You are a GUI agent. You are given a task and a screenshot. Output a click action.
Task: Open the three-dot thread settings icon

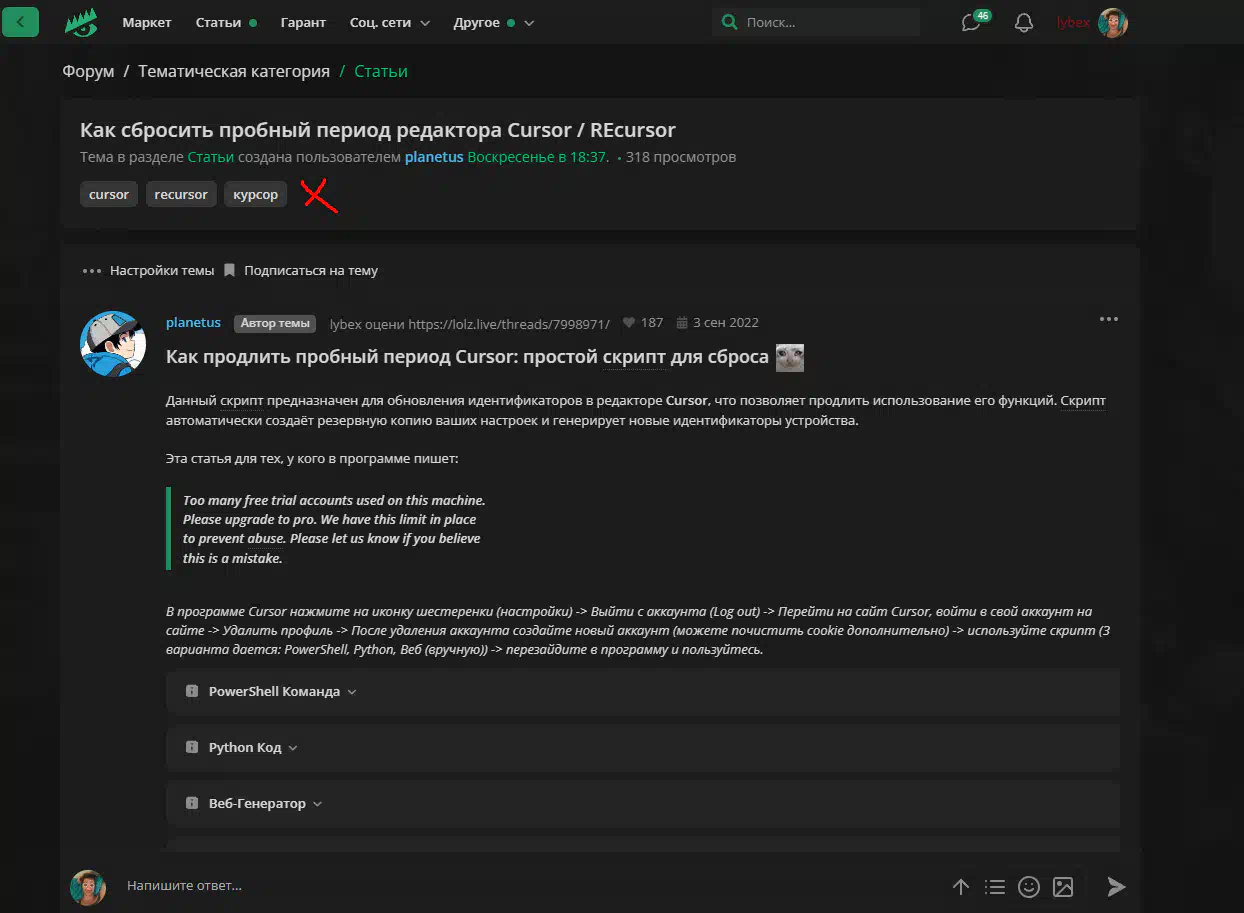pyautogui.click(x=92, y=271)
